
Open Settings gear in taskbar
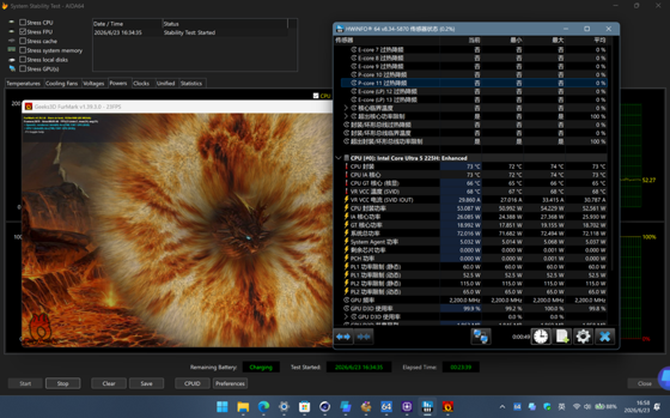pos(284,407)
